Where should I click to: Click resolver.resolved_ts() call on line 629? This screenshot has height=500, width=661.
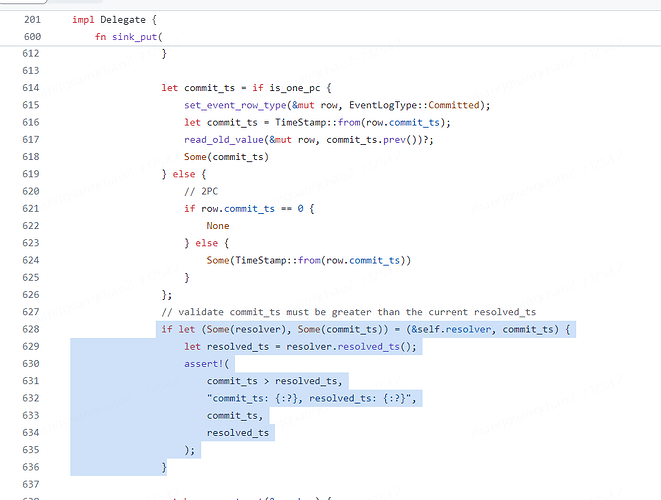tap(348, 347)
